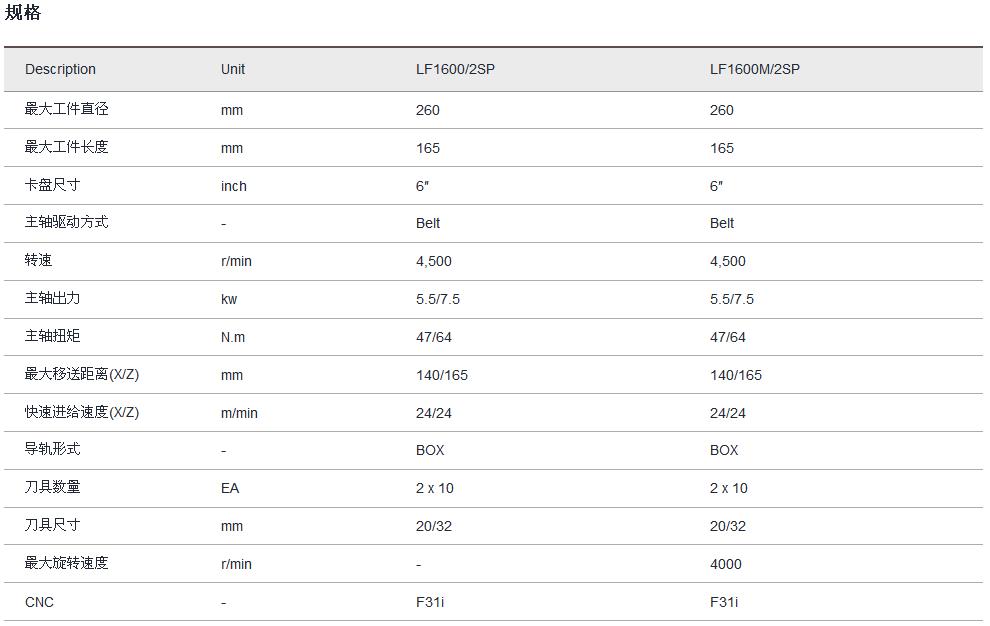
Task: Click the r/min unit in 转速 row
Action: pos(236,261)
